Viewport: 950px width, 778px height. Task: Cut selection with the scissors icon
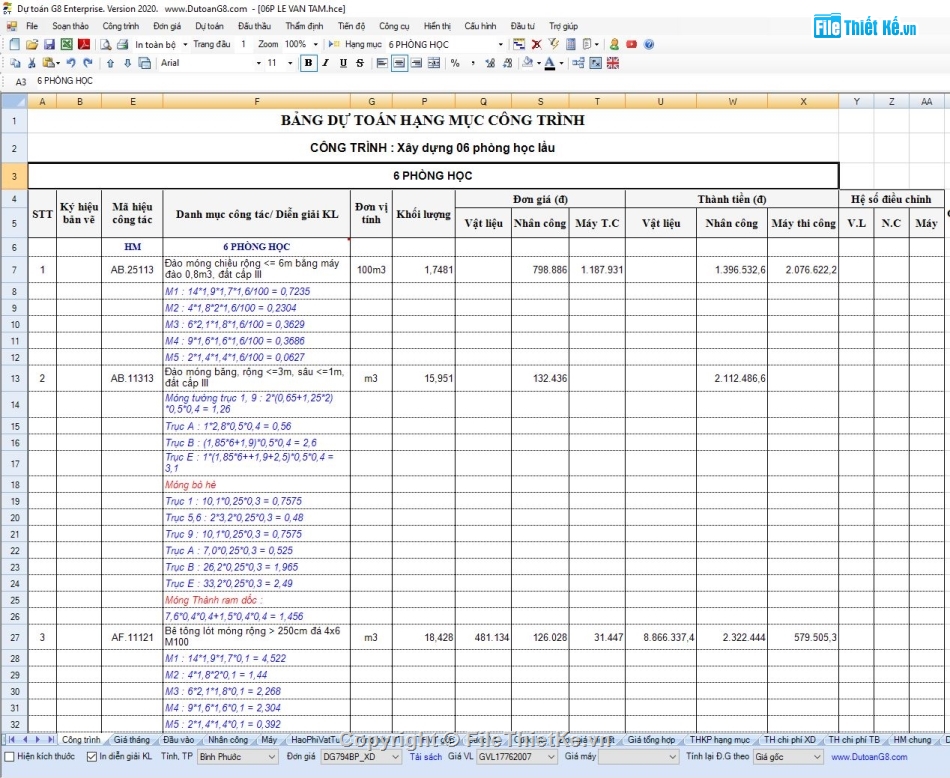point(32,63)
